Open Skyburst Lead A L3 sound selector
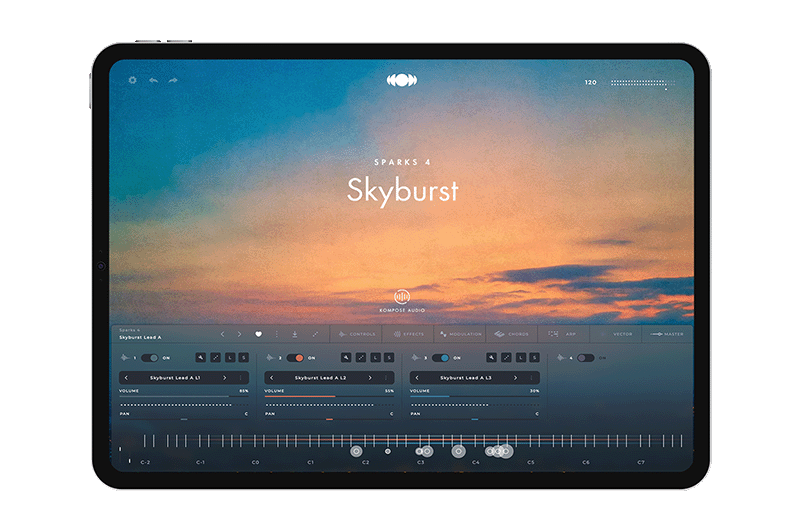800x530 pixels. (x=465, y=377)
